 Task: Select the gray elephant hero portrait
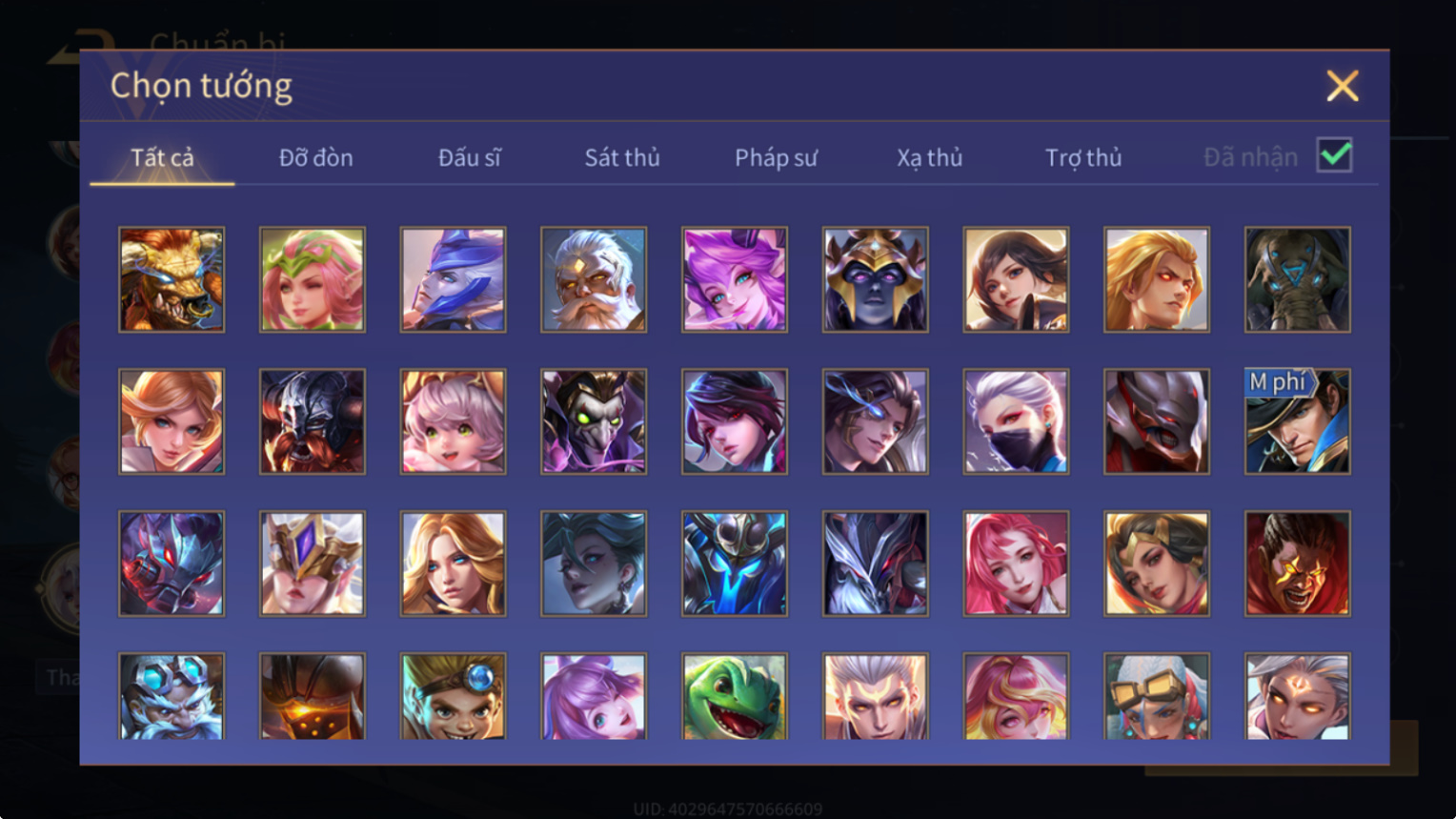(x=1298, y=279)
